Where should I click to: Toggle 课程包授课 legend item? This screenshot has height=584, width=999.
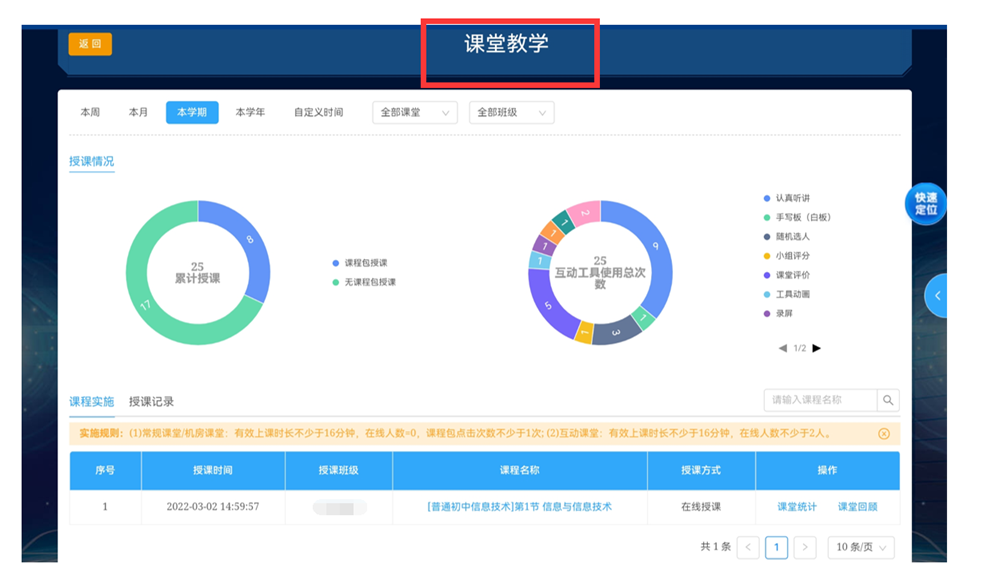click(x=360, y=262)
